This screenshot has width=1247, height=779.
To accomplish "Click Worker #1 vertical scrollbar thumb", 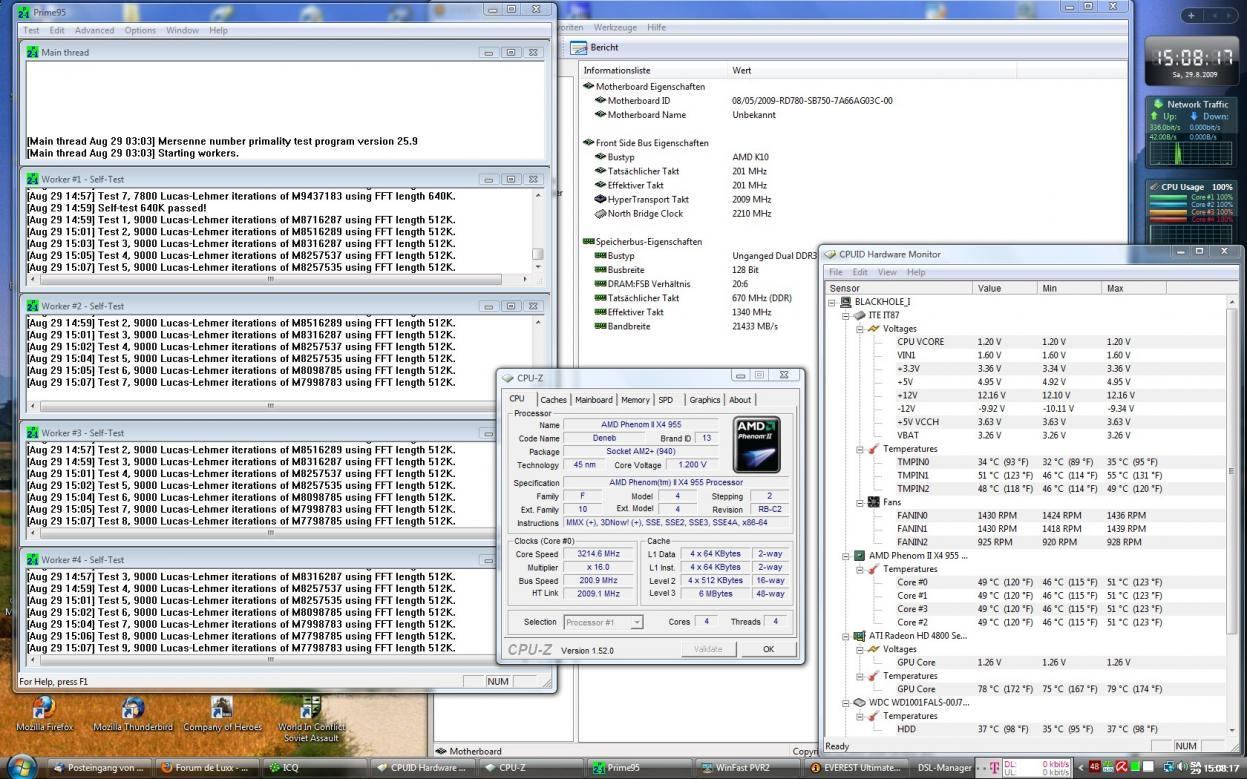I will coord(538,254).
